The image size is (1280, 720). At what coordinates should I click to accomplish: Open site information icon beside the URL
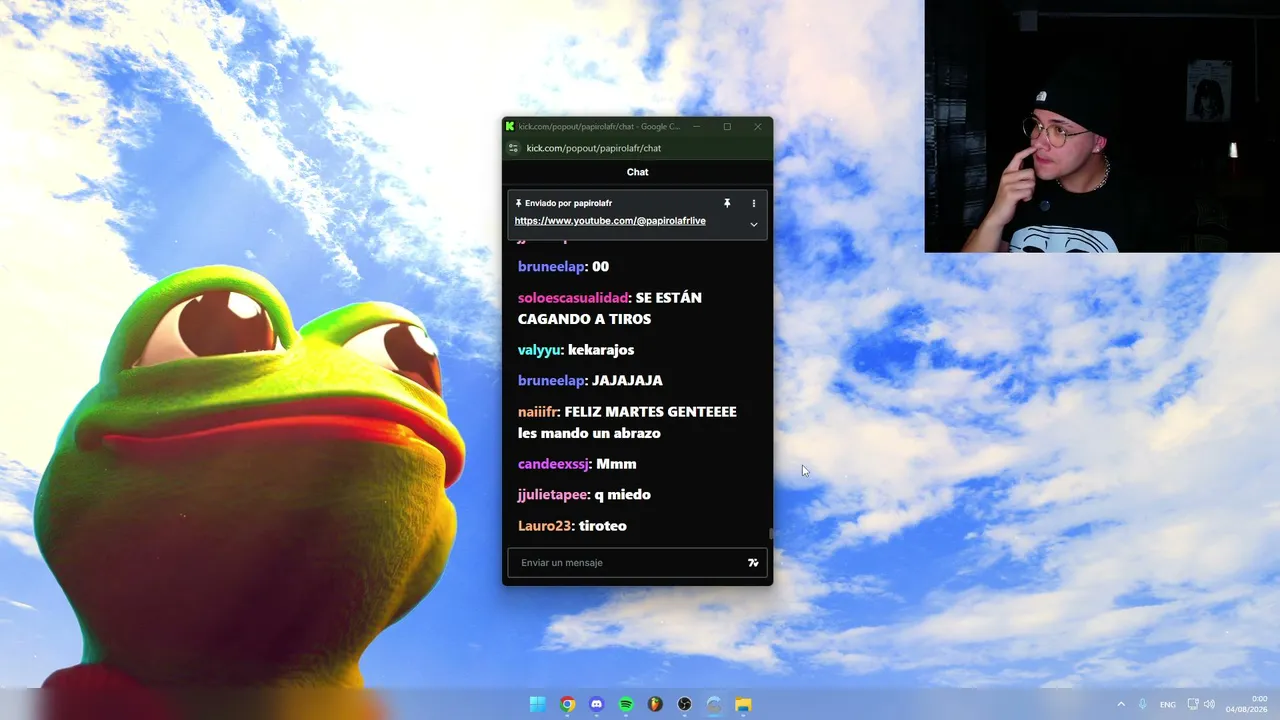[x=514, y=148]
